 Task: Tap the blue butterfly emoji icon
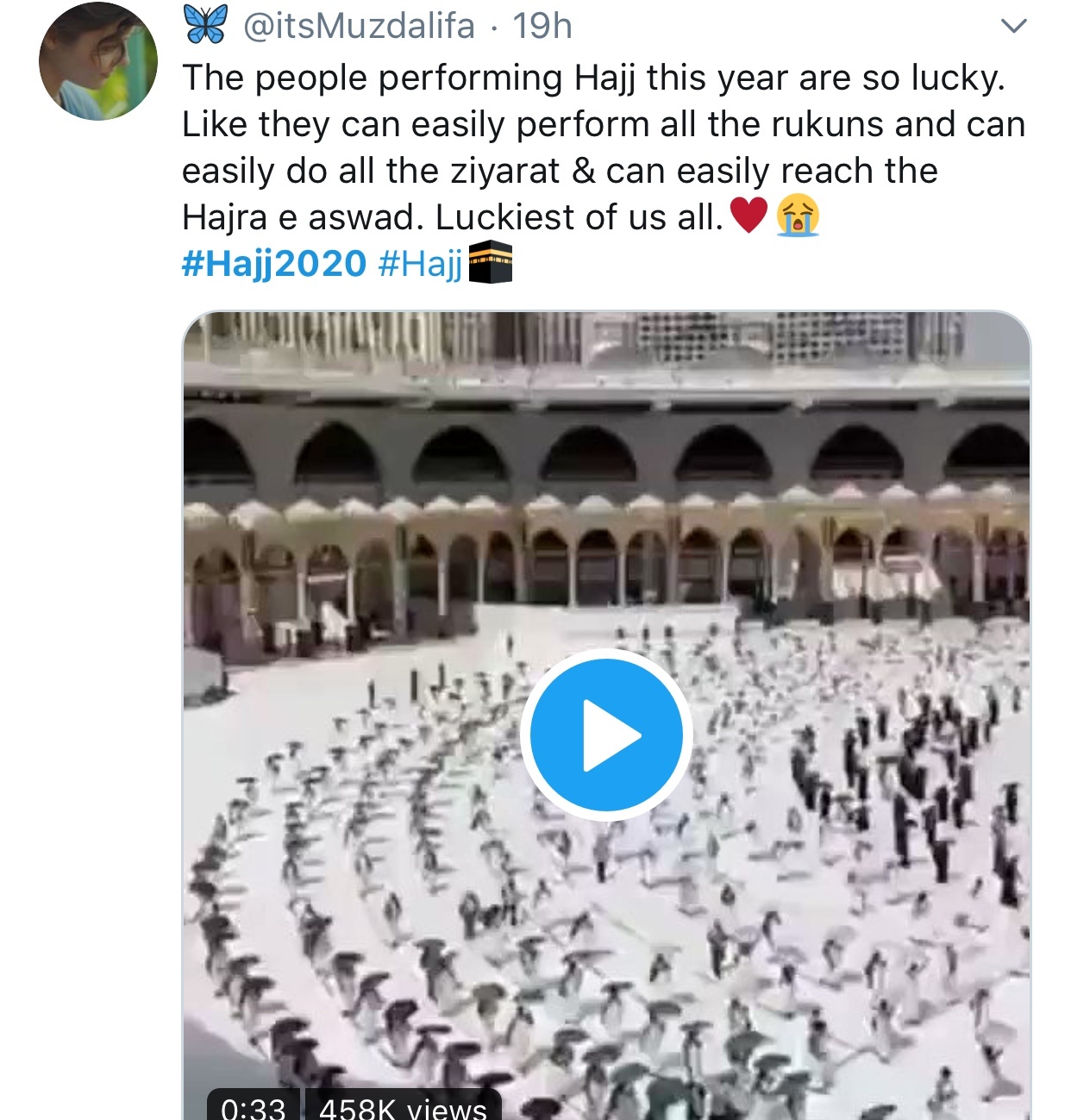(x=206, y=24)
